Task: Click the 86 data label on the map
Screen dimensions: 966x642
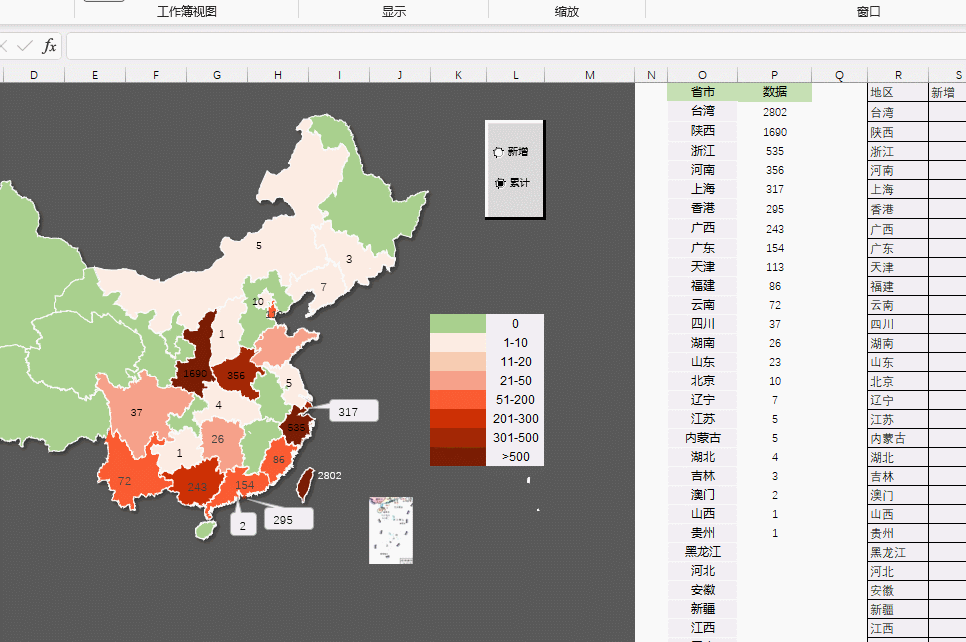Action: pos(279,460)
